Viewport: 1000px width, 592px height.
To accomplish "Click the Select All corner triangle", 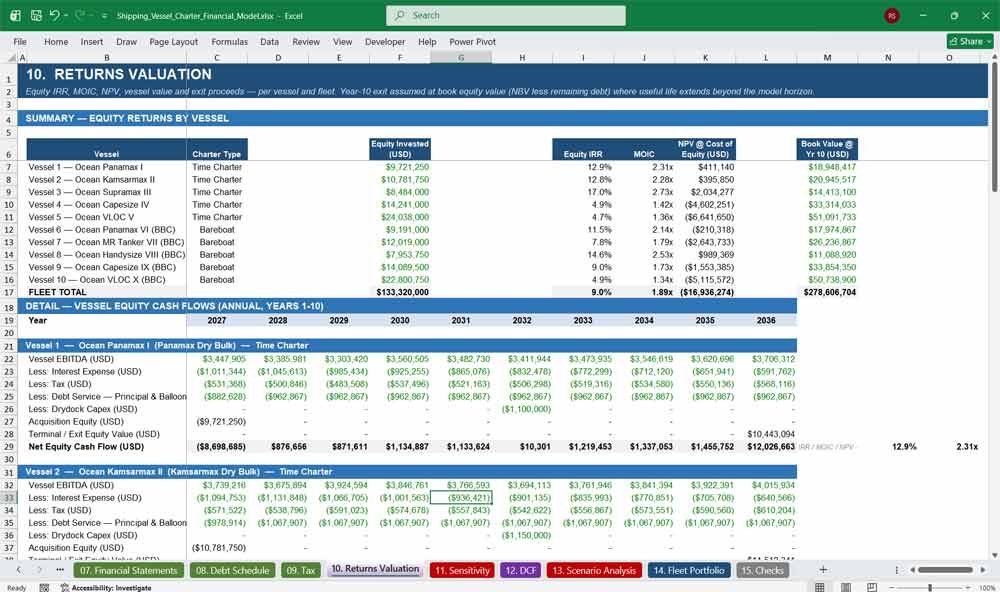I will (11, 57).
